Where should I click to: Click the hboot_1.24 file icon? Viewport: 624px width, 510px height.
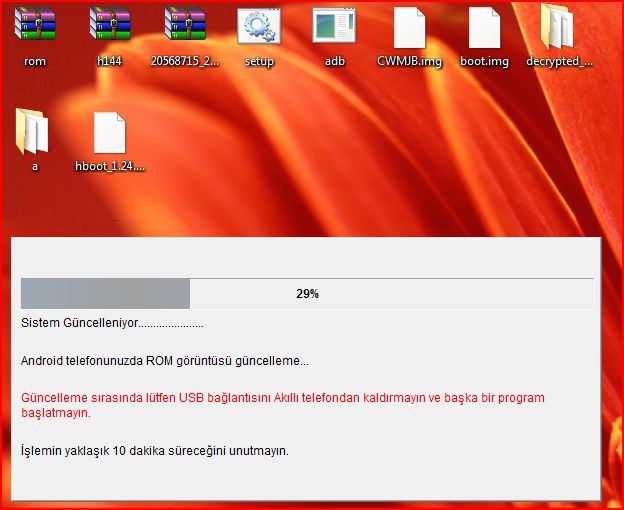[109, 133]
